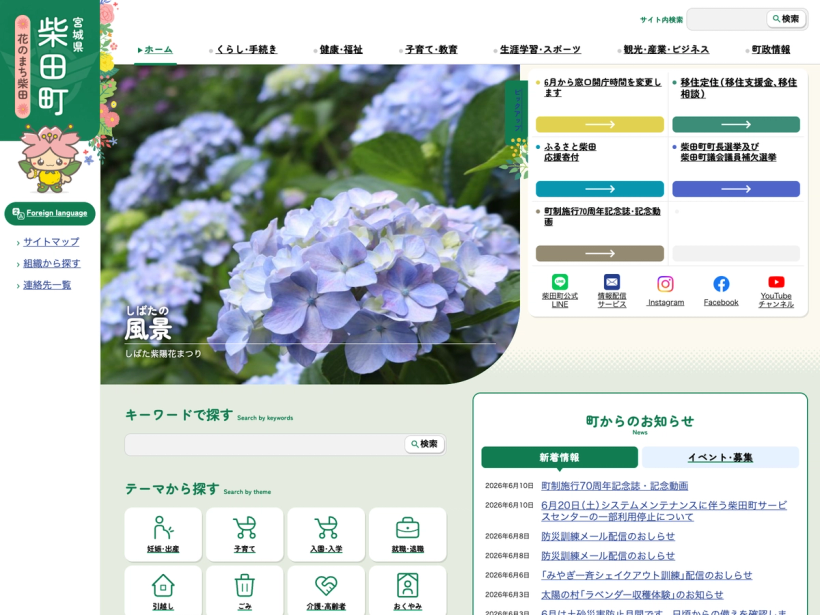This screenshot has height=615, width=820.
Task: Open the 6月8日 first 防災訓練メール配信のおしらせ
Action: [x=608, y=536]
